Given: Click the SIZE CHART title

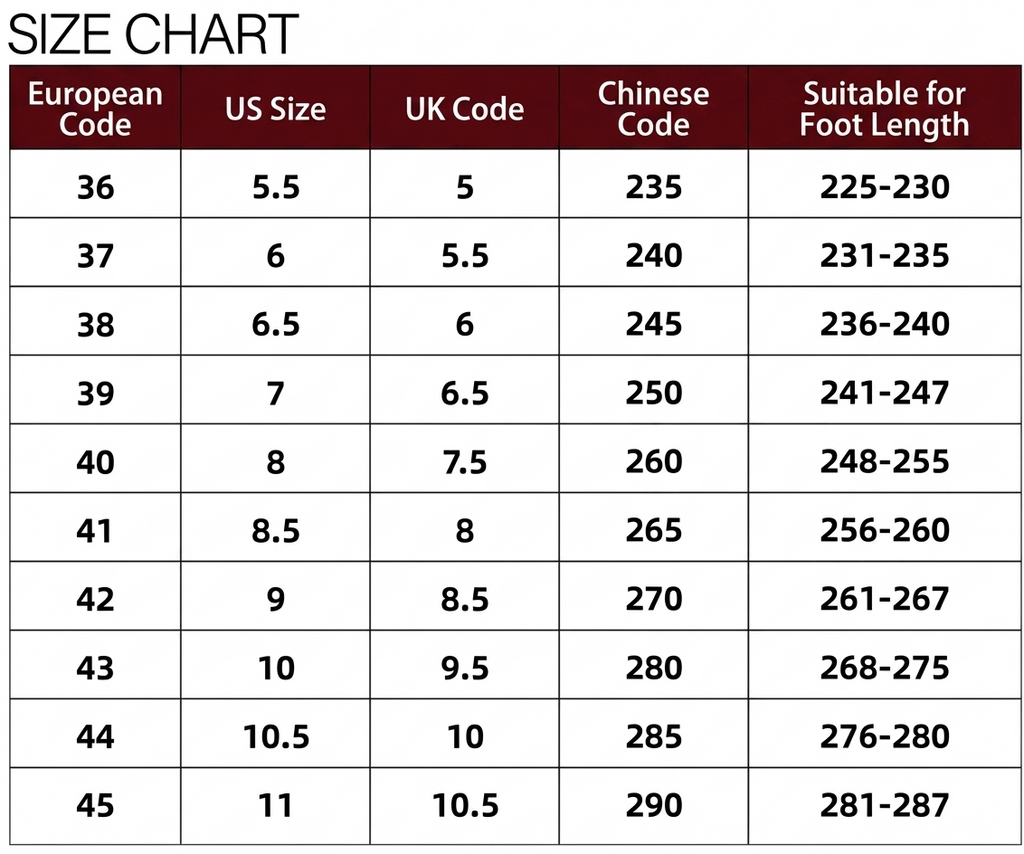Looking at the screenshot, I should point(153,34).
